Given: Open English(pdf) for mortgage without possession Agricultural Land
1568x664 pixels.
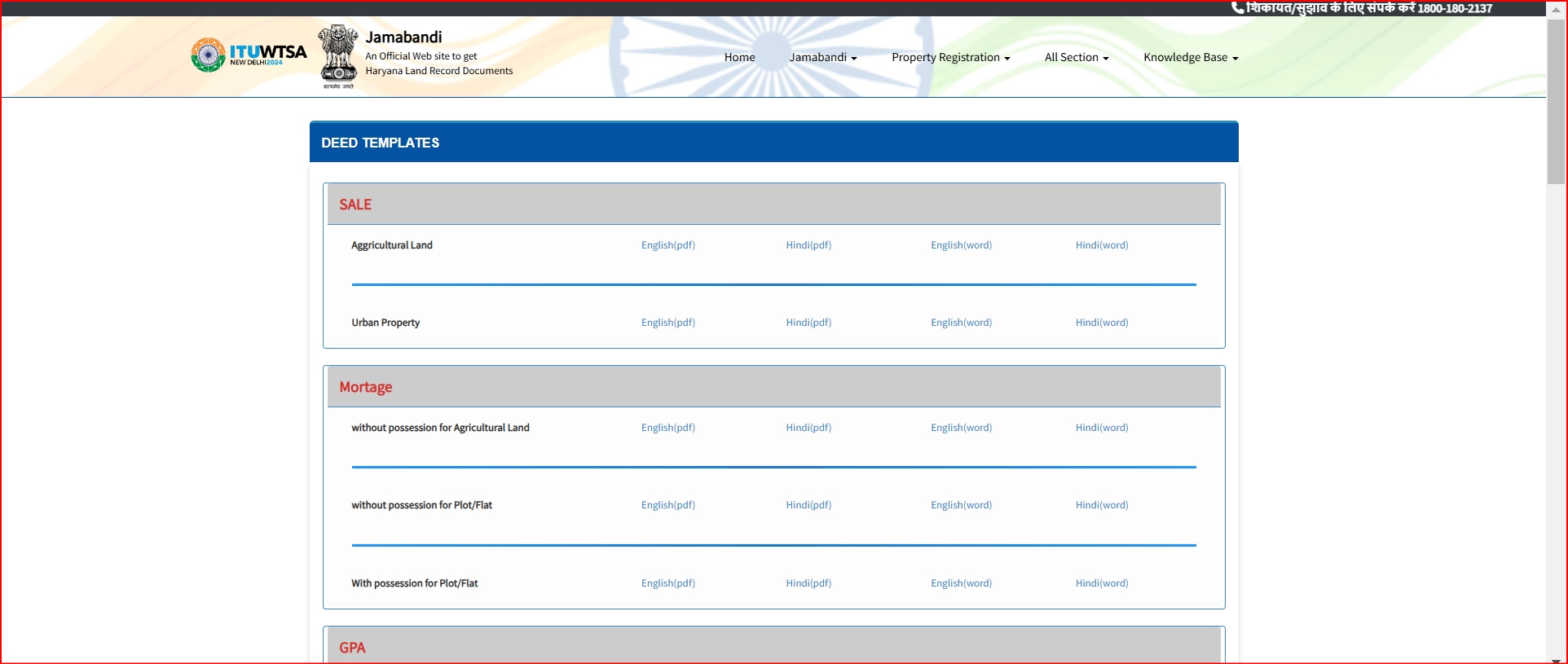Looking at the screenshot, I should click(667, 428).
